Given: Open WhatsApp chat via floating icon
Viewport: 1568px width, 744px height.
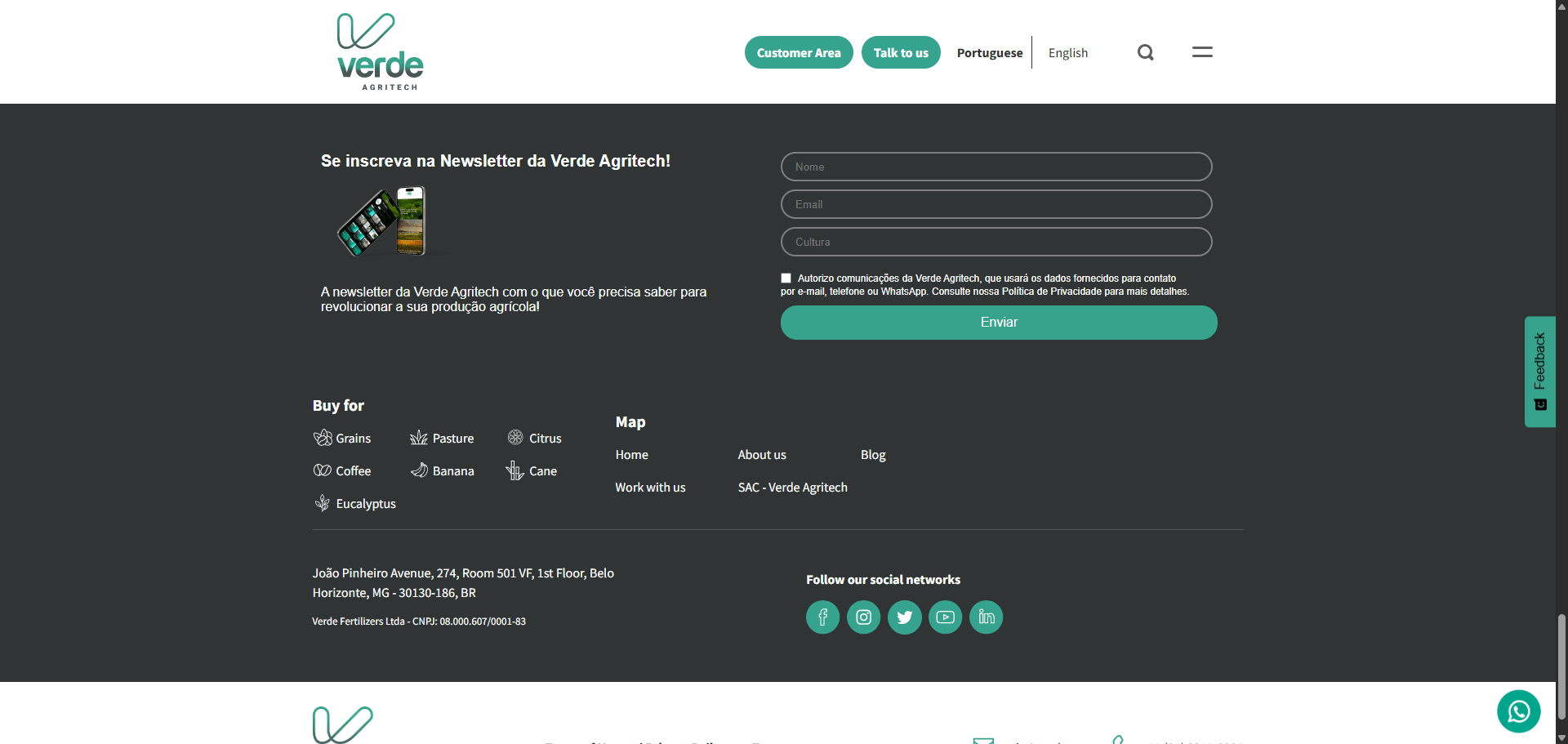Looking at the screenshot, I should [x=1517, y=711].
